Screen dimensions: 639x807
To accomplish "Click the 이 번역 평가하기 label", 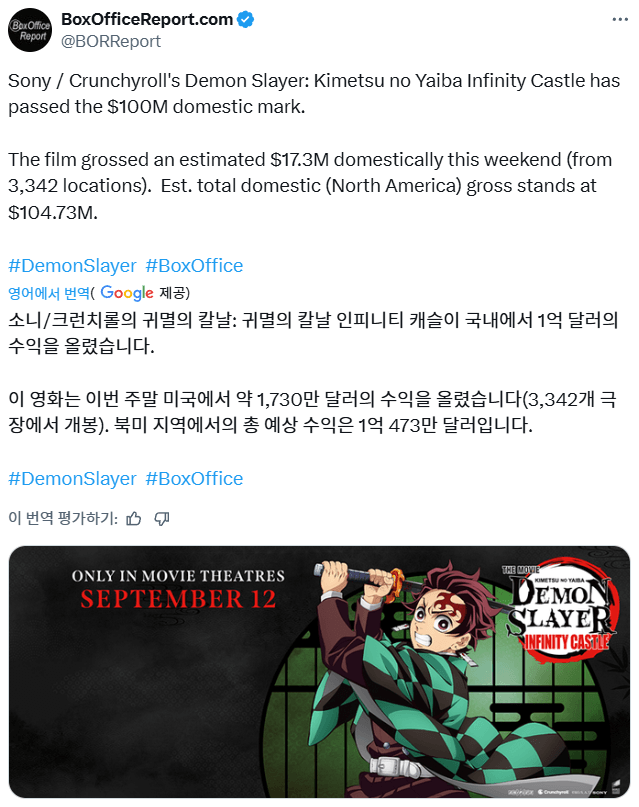I will pyautogui.click(x=63, y=518).
